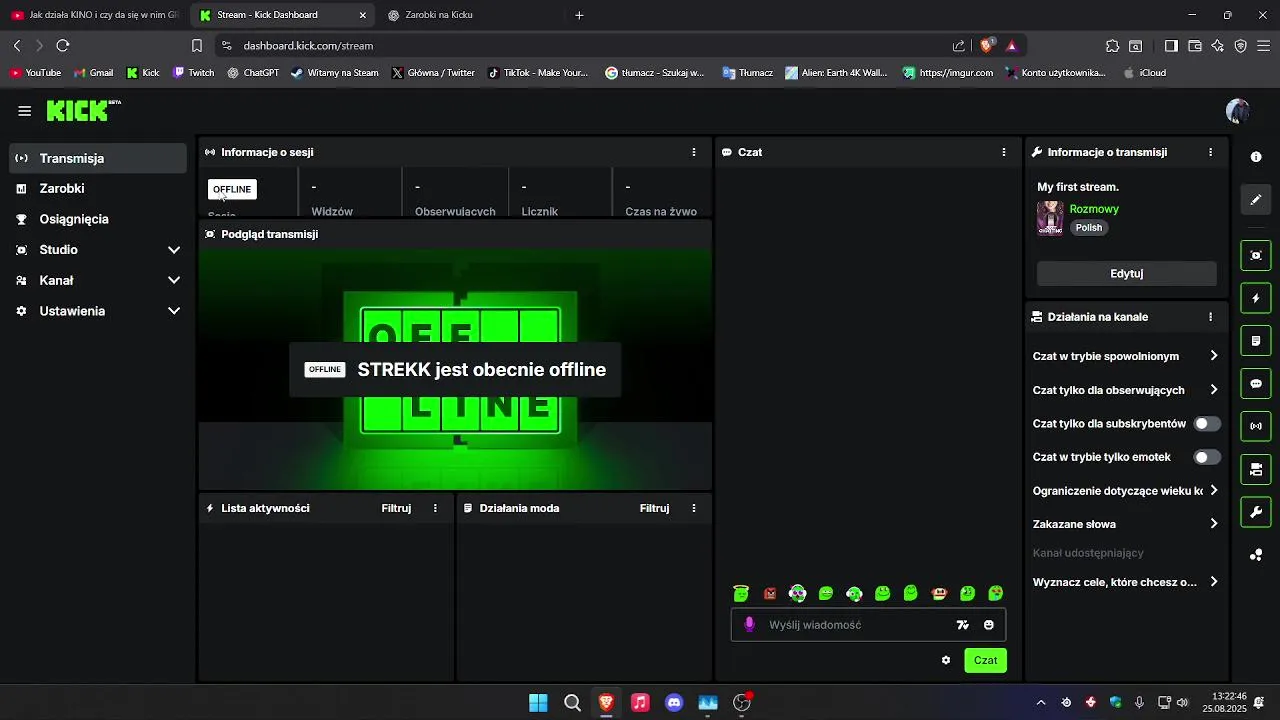
Task: Open Ograniczenie dotyczące wieku options
Action: coord(1126,491)
